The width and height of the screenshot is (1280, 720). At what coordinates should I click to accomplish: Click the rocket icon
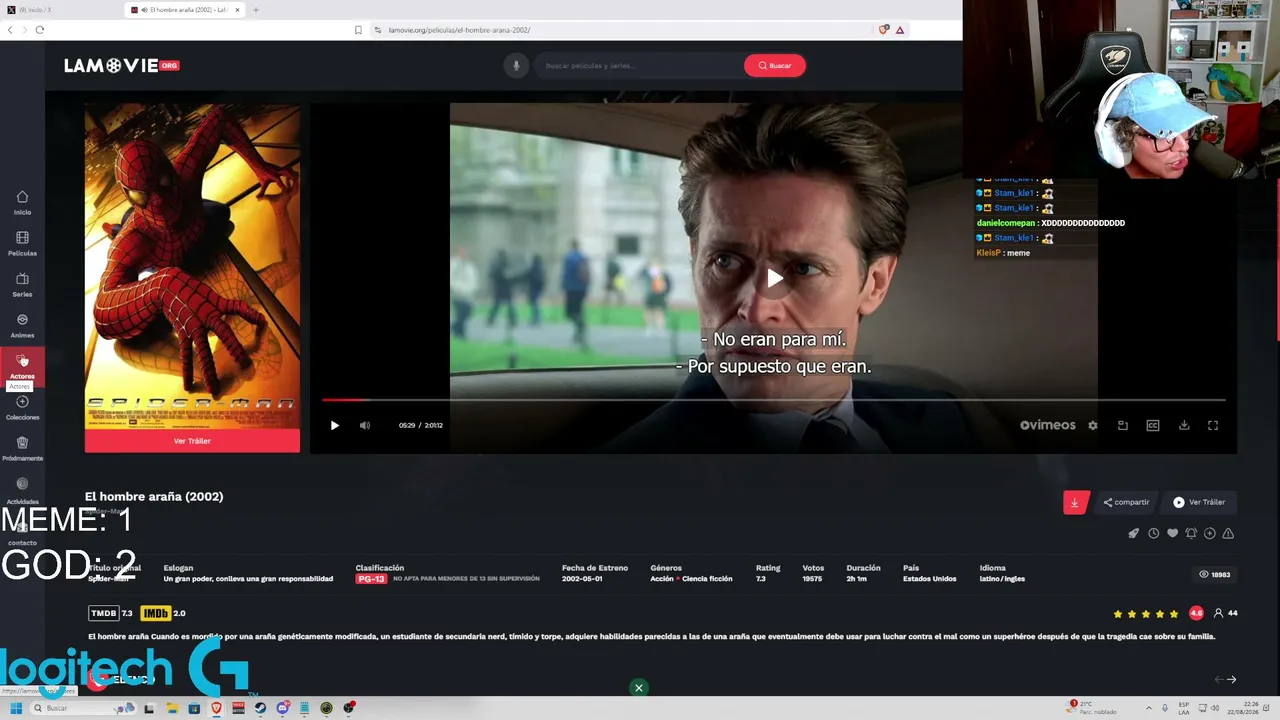(1134, 534)
